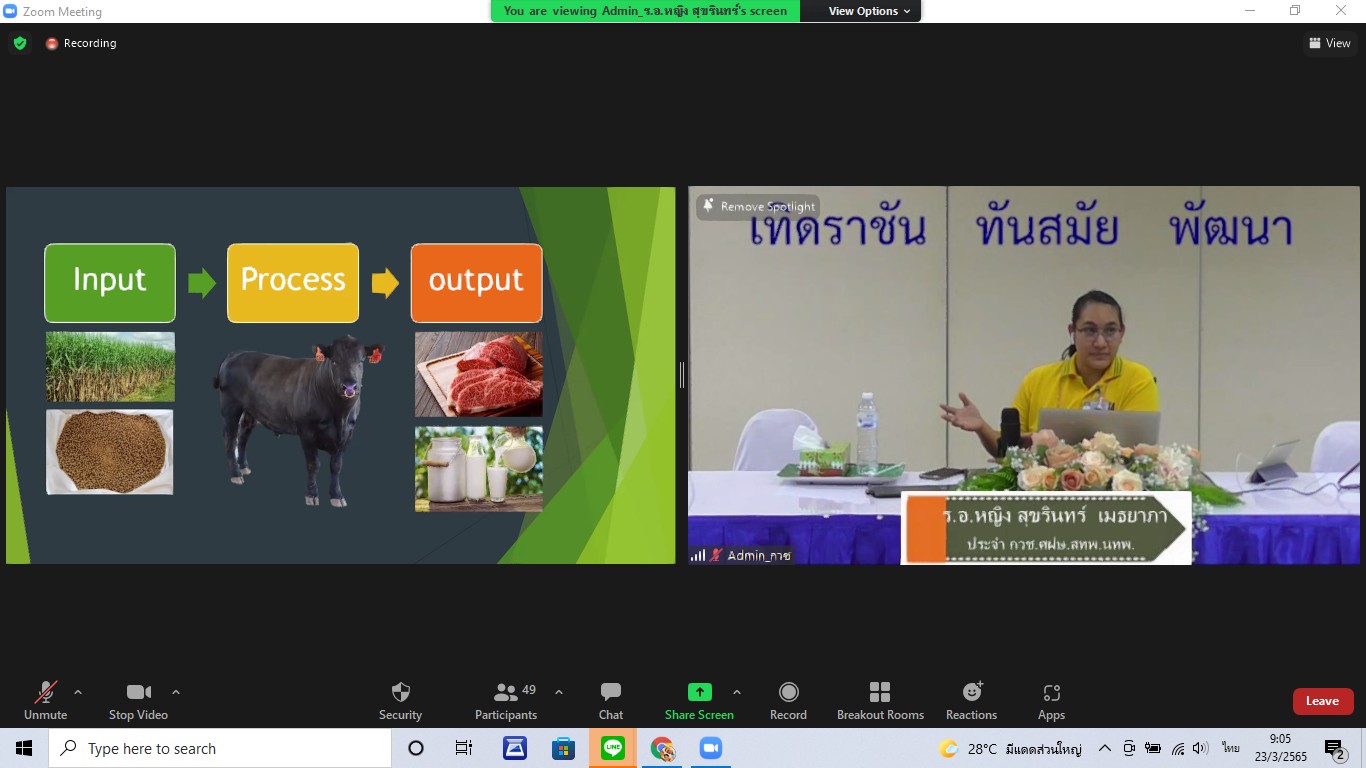Stop the camera video
The image size is (1366, 768).
pos(138,700)
